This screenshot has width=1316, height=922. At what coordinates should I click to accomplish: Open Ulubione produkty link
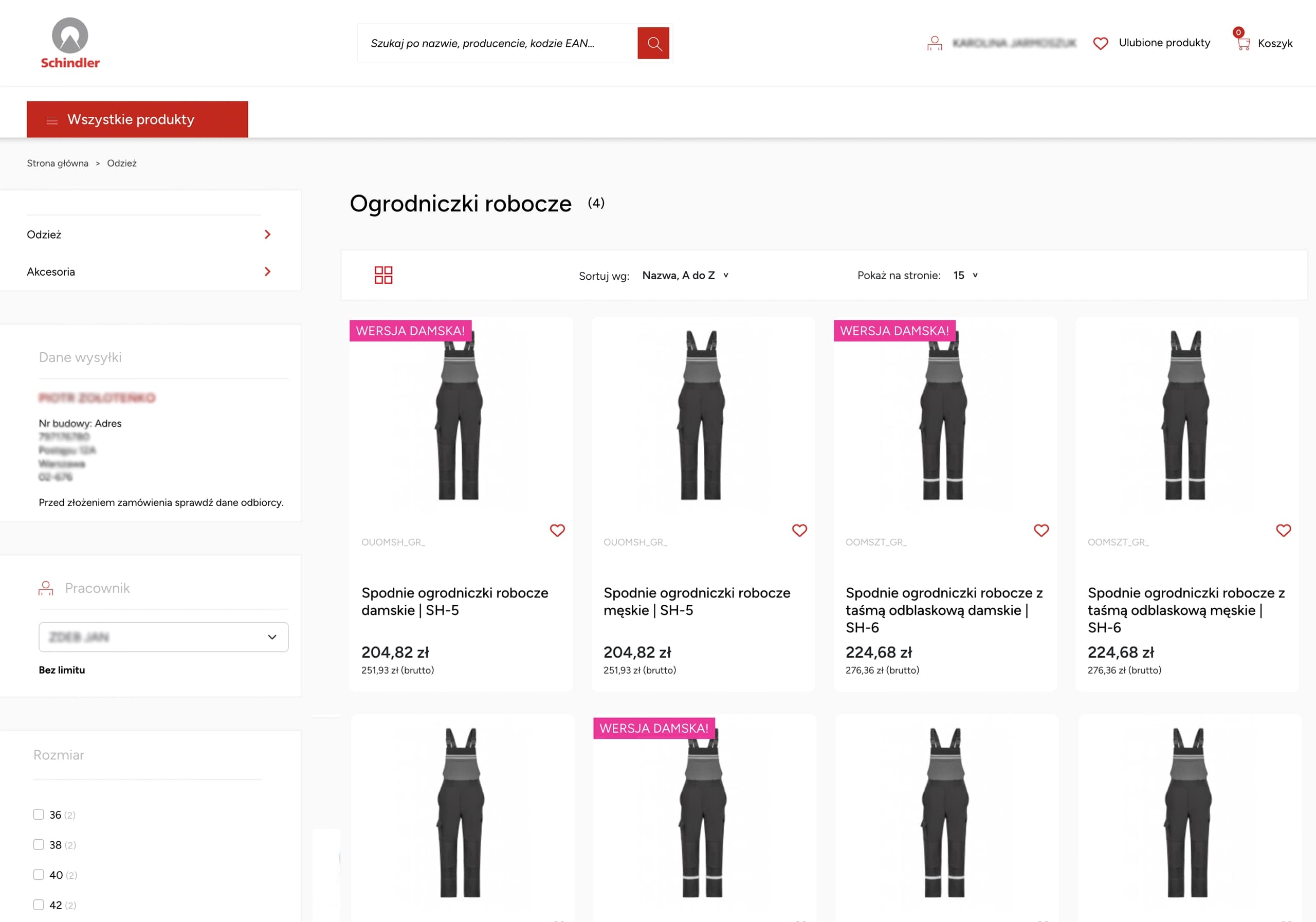1164,43
